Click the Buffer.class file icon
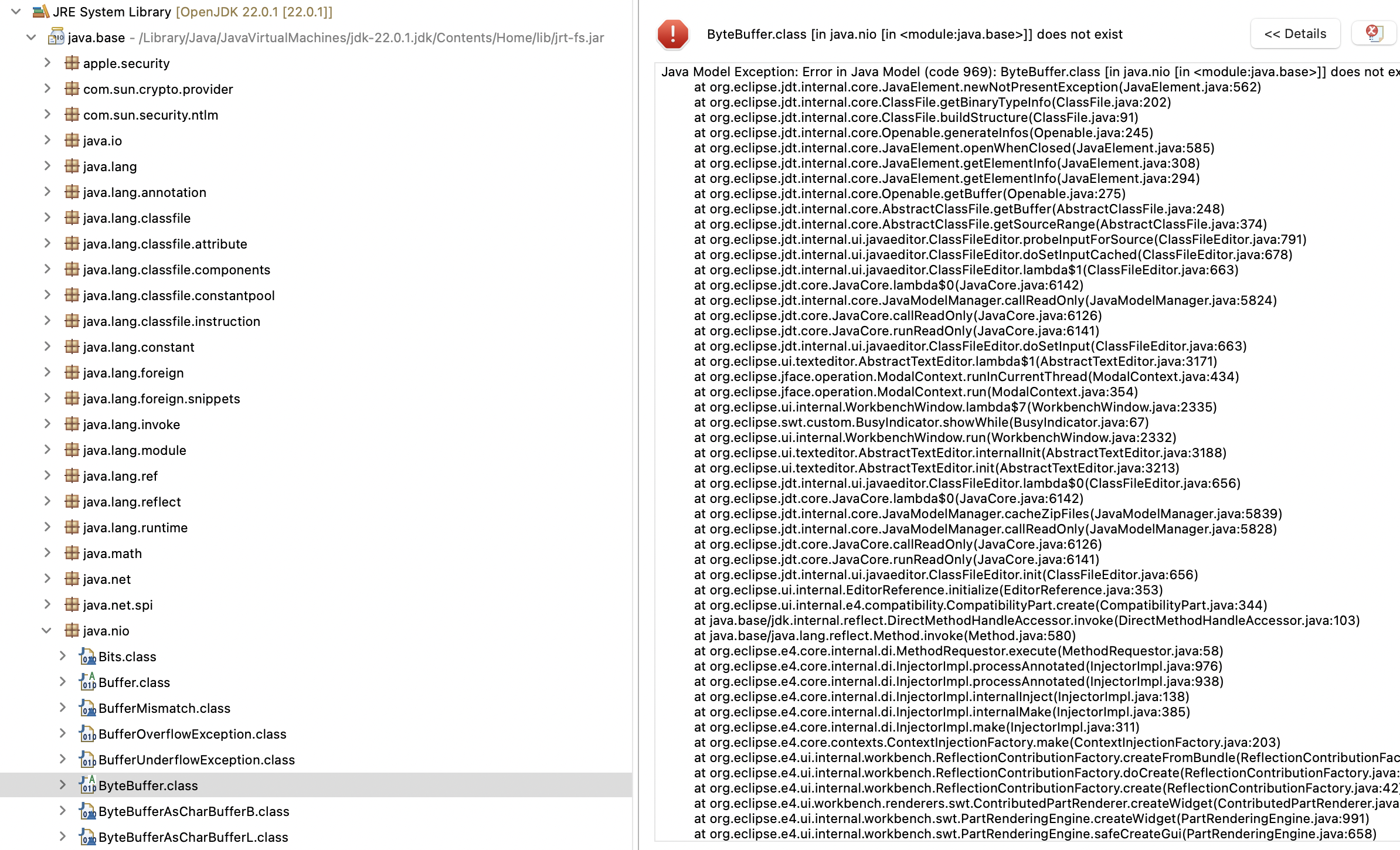The height and width of the screenshot is (850, 1400). 87,682
